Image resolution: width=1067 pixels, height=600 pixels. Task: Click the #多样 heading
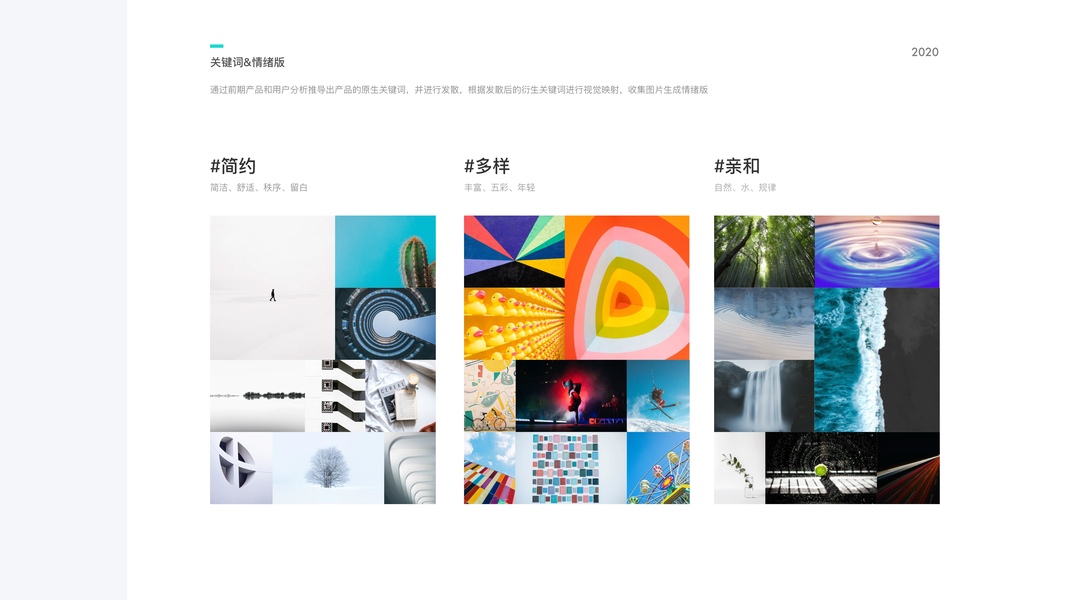click(487, 166)
